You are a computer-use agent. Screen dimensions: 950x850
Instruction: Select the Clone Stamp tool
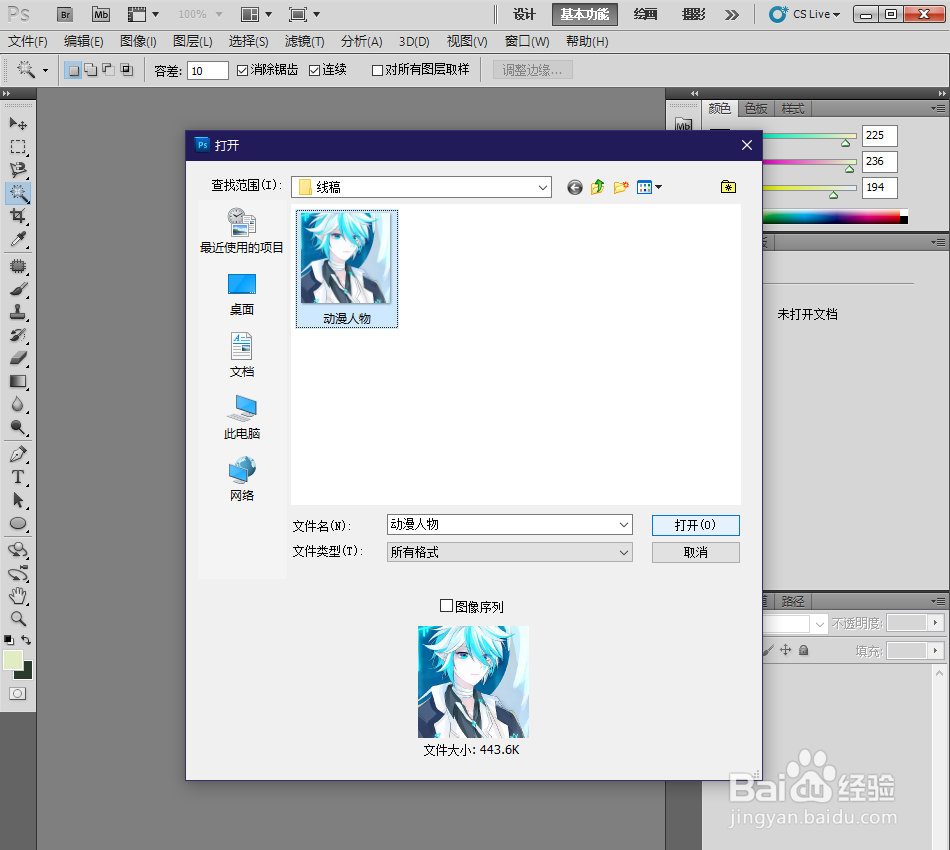[18, 312]
